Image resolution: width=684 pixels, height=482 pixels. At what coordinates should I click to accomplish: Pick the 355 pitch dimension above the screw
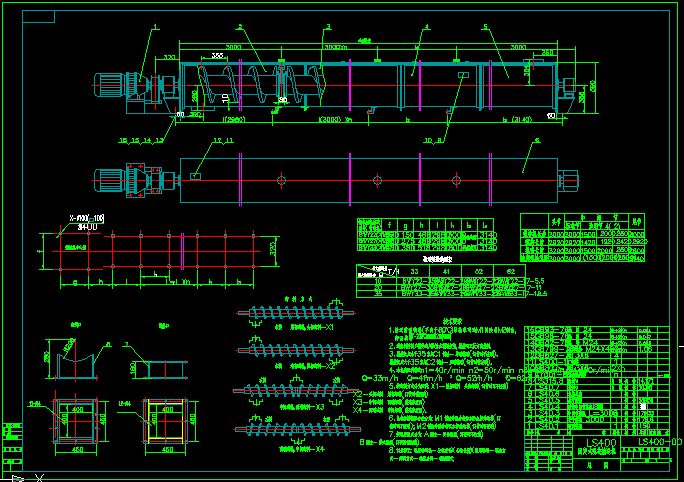click(217, 55)
